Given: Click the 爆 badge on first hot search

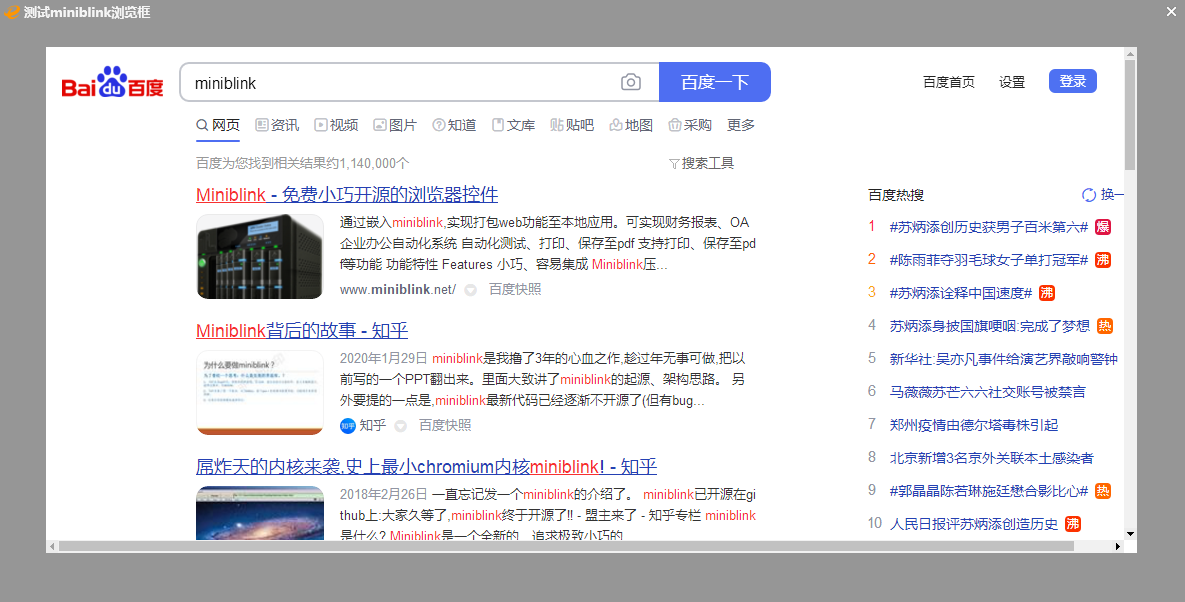Looking at the screenshot, I should (x=1103, y=227).
